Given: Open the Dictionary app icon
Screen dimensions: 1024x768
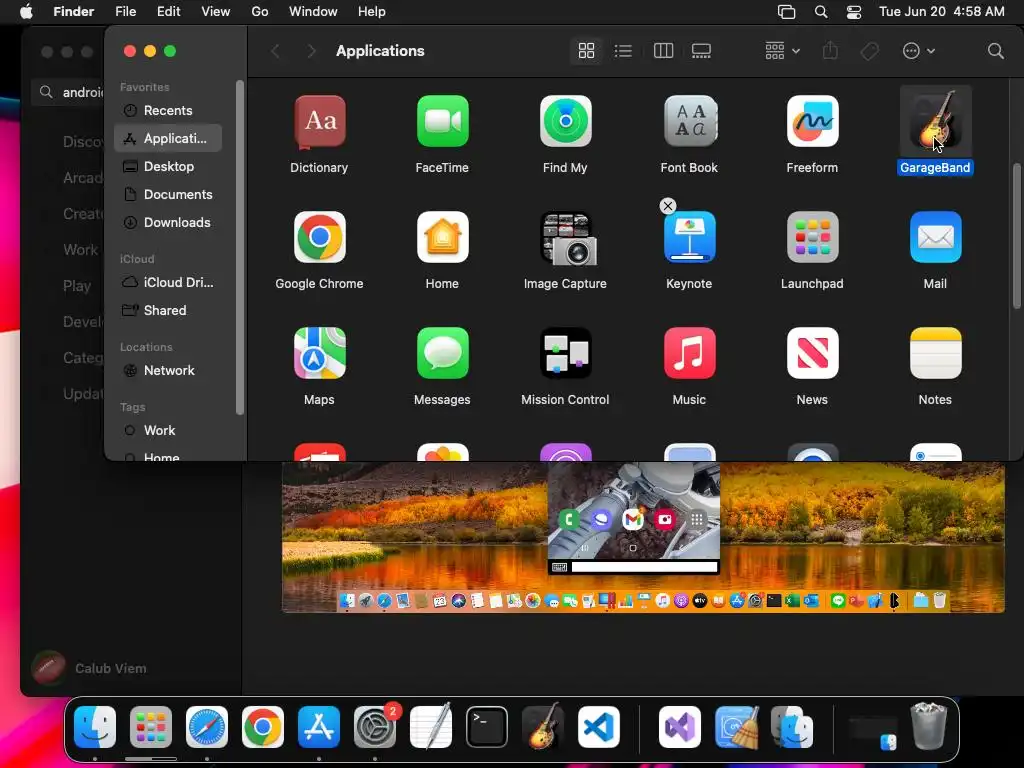Looking at the screenshot, I should pyautogui.click(x=319, y=121).
